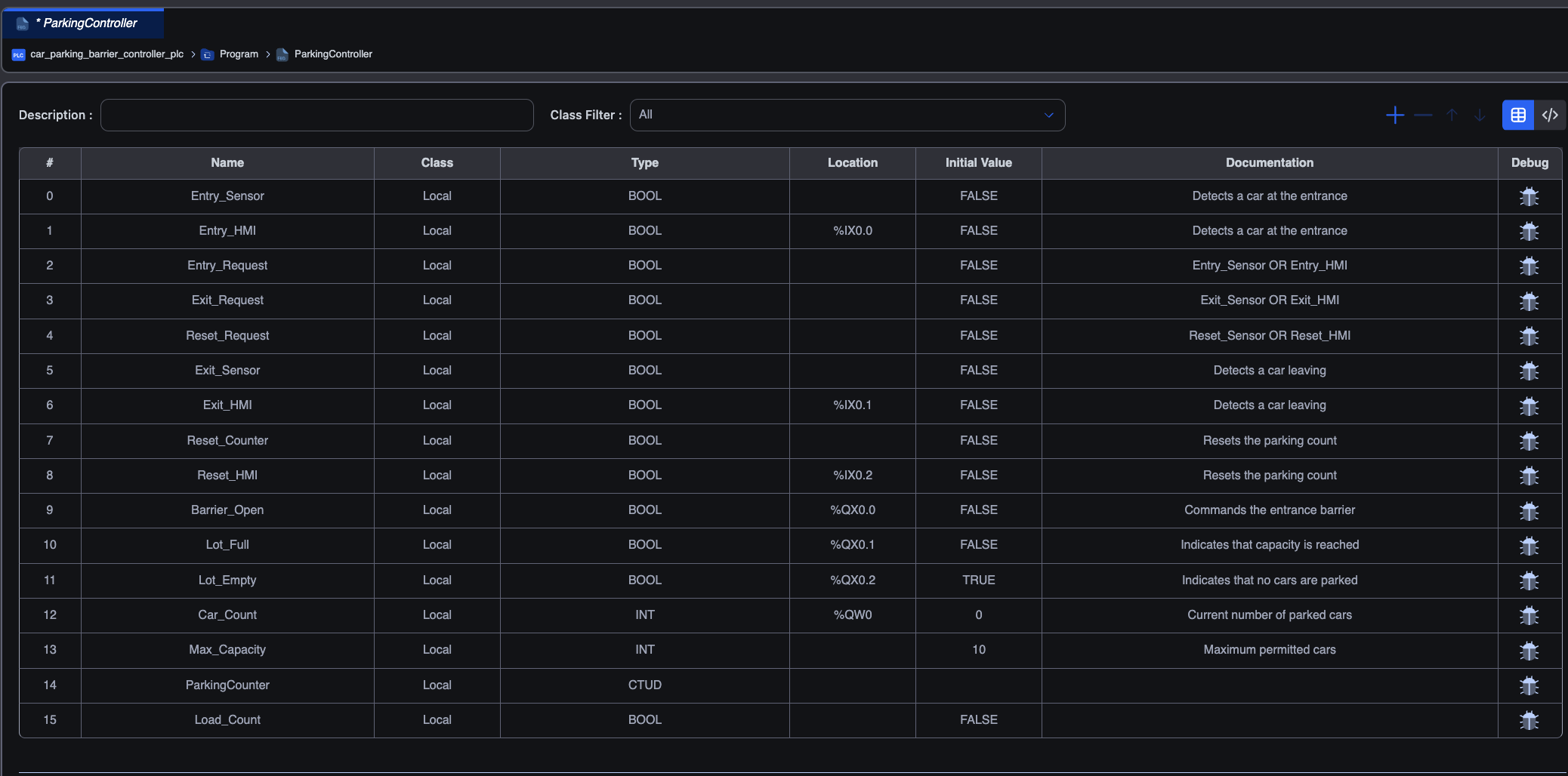Toggle debug for the Load_Count row
The width and height of the screenshot is (1568, 776).
coord(1529,720)
